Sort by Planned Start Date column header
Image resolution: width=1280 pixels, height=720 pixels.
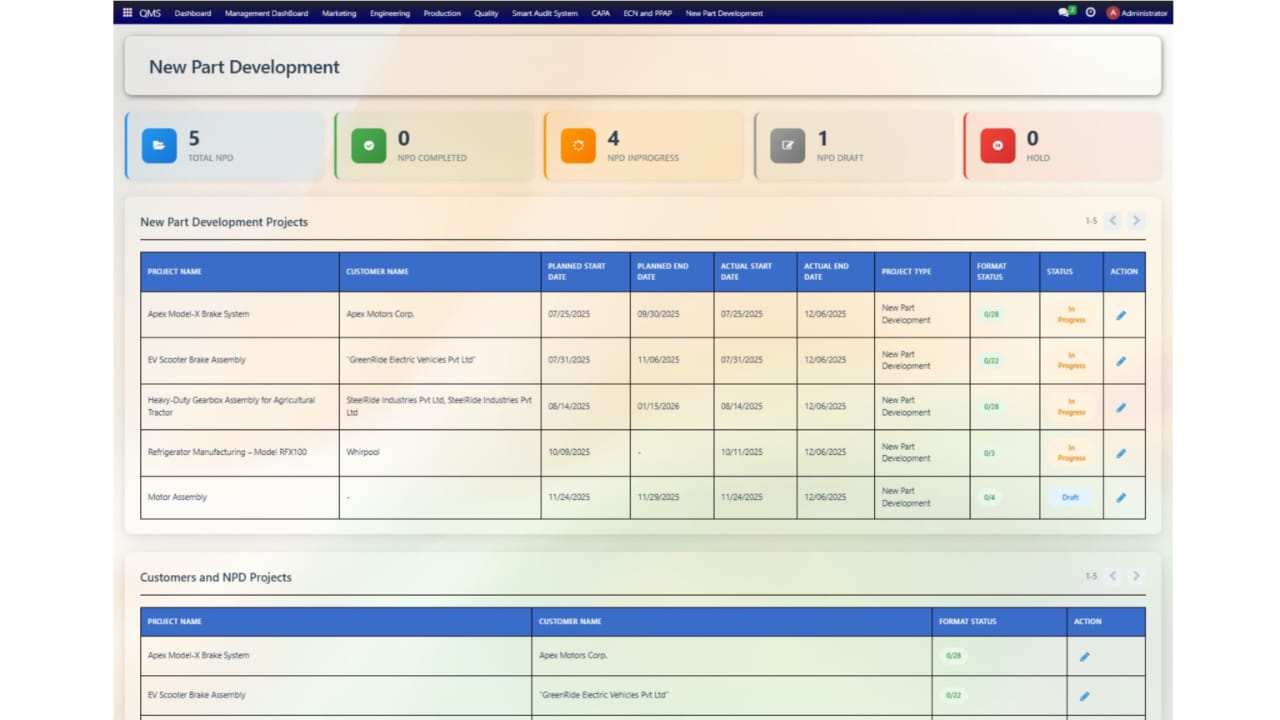(x=577, y=271)
